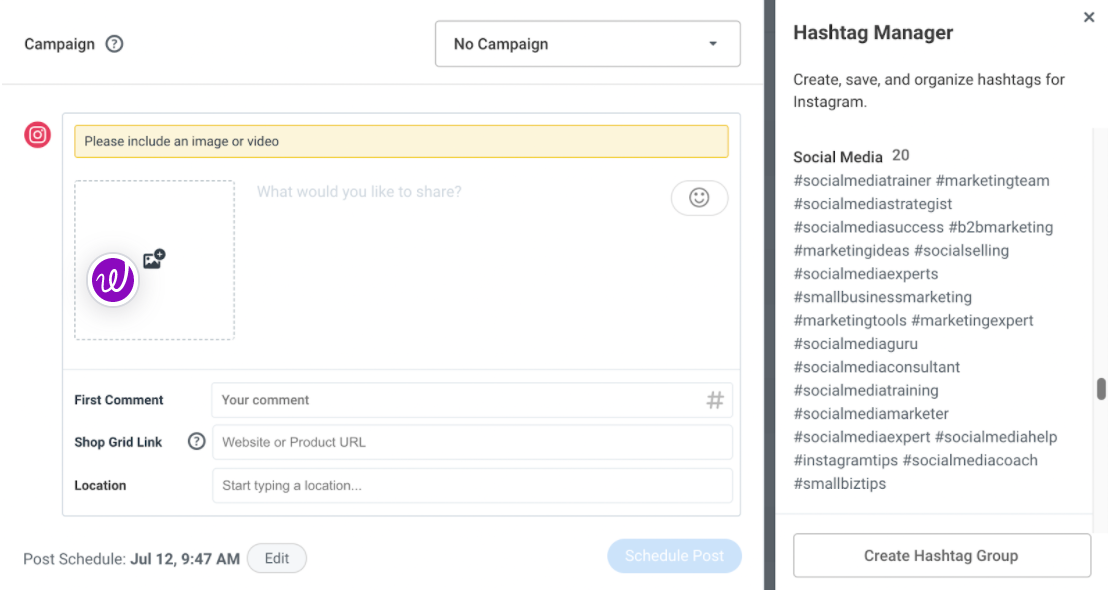
Task: Open the emoji picker smiley icon
Action: pos(699,198)
